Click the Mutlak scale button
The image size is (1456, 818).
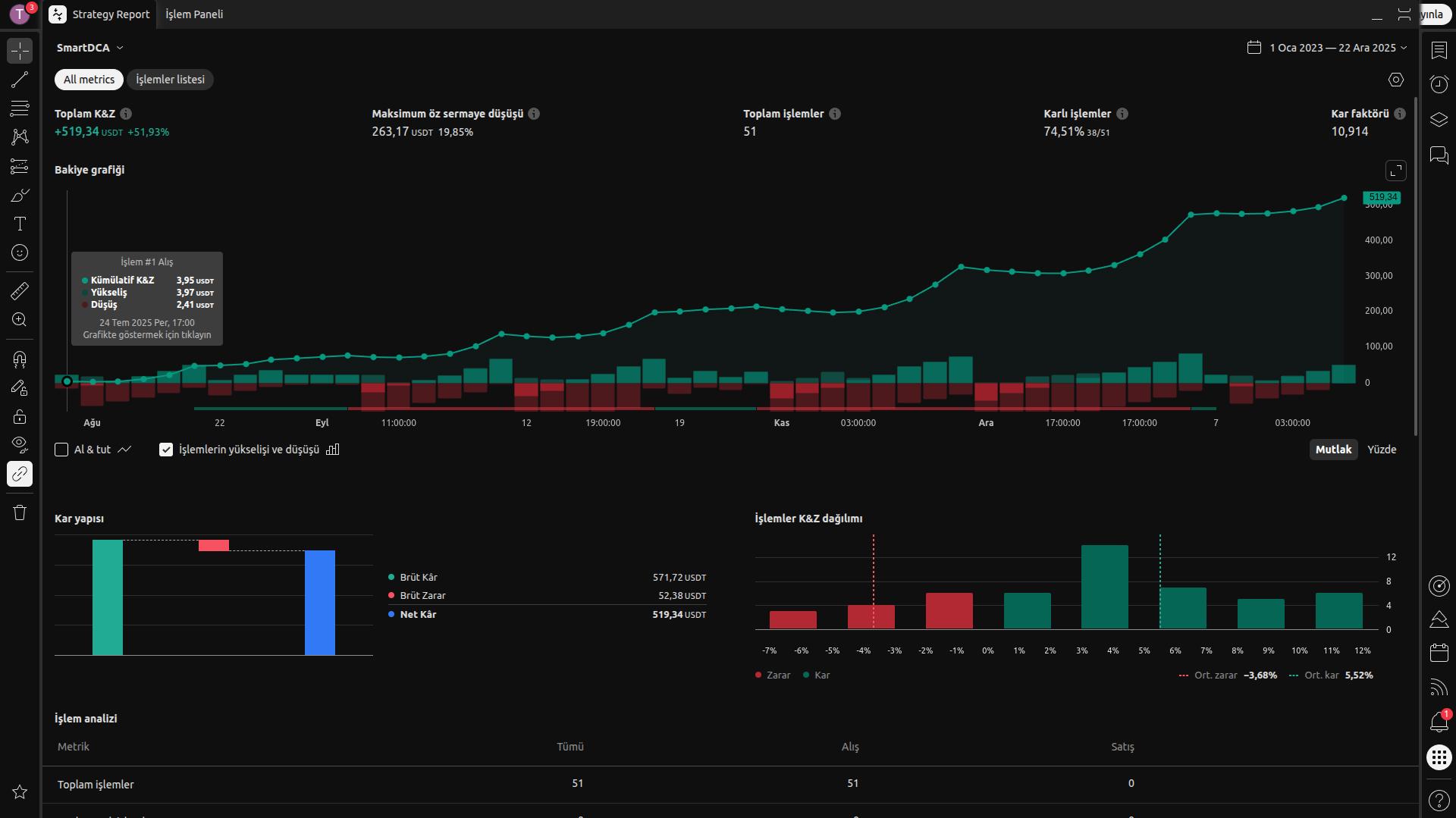coord(1332,450)
